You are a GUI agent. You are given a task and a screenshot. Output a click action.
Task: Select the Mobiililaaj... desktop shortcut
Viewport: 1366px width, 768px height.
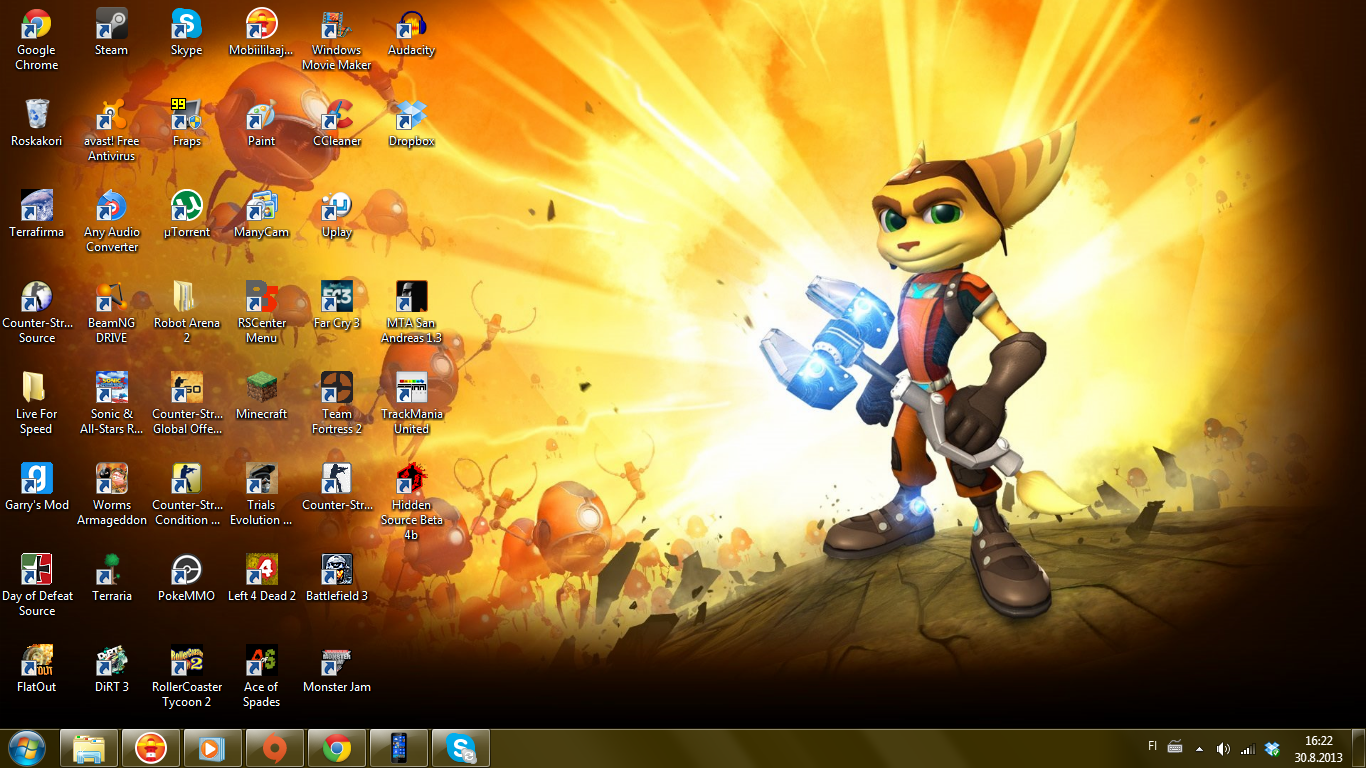pyautogui.click(x=261, y=33)
